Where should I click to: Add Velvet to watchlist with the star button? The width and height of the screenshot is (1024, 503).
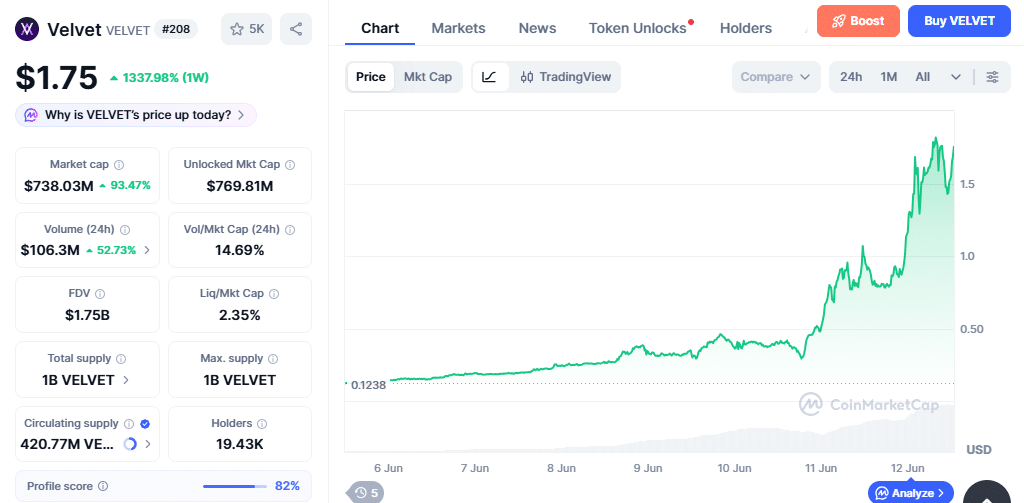(x=246, y=29)
